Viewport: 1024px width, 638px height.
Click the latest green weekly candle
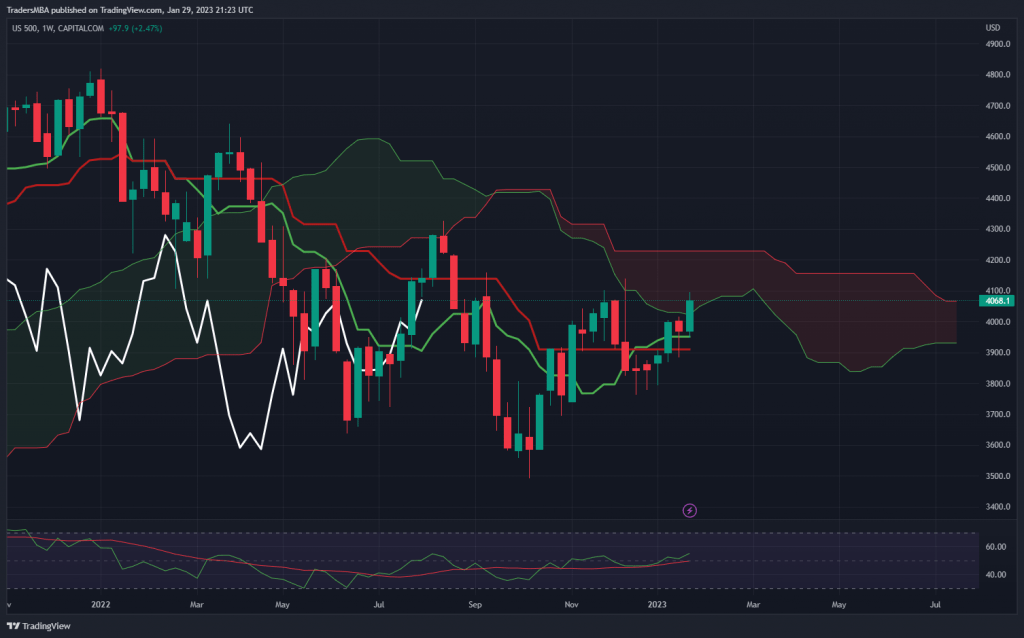[689, 316]
